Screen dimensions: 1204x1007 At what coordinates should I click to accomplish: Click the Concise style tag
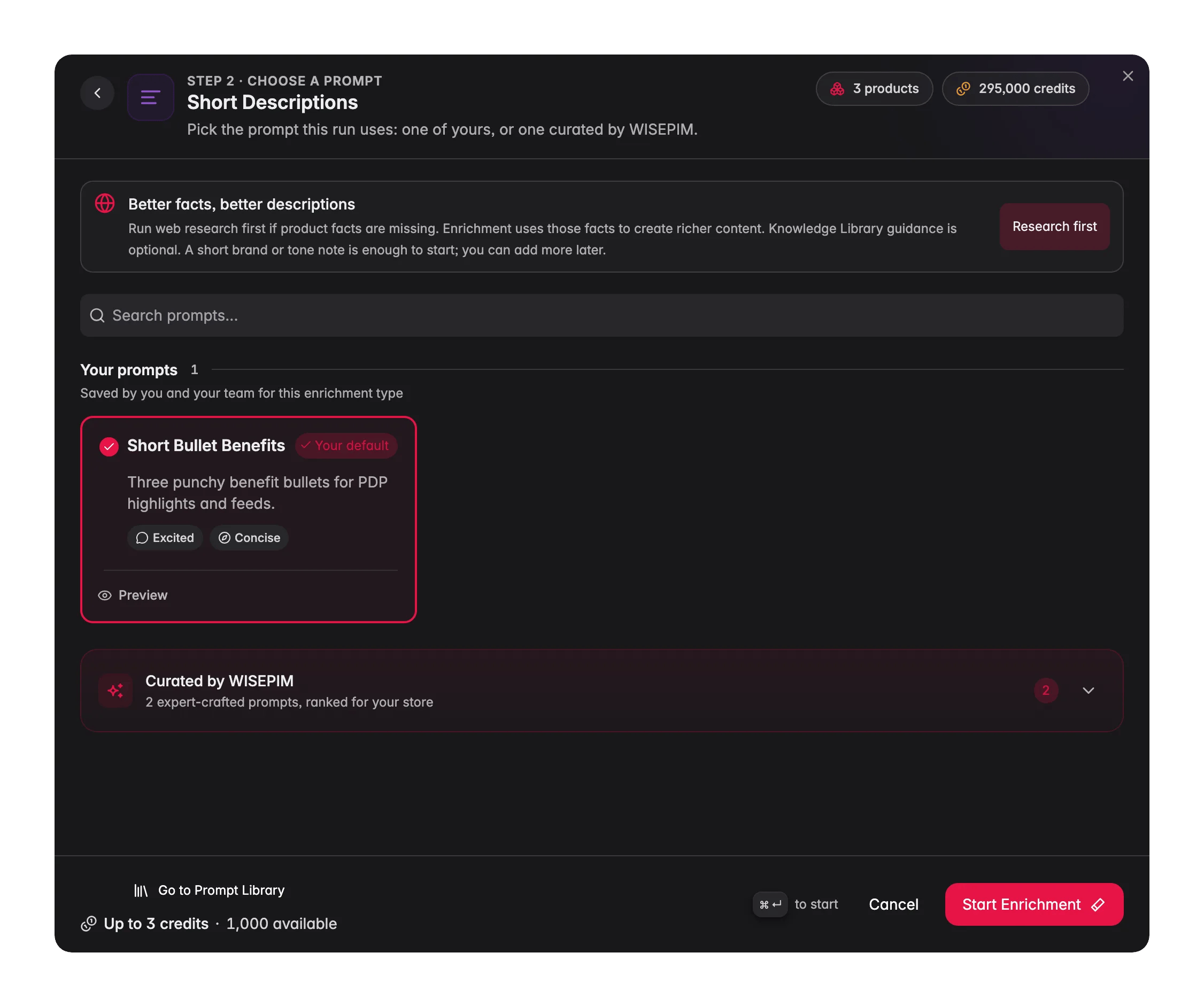pos(249,538)
